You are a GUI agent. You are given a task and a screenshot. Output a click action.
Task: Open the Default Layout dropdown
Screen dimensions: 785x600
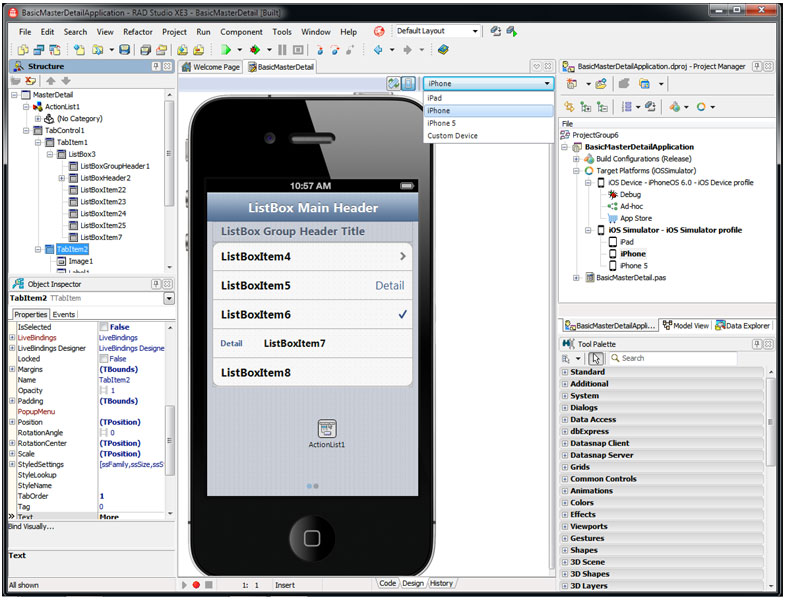(x=475, y=31)
